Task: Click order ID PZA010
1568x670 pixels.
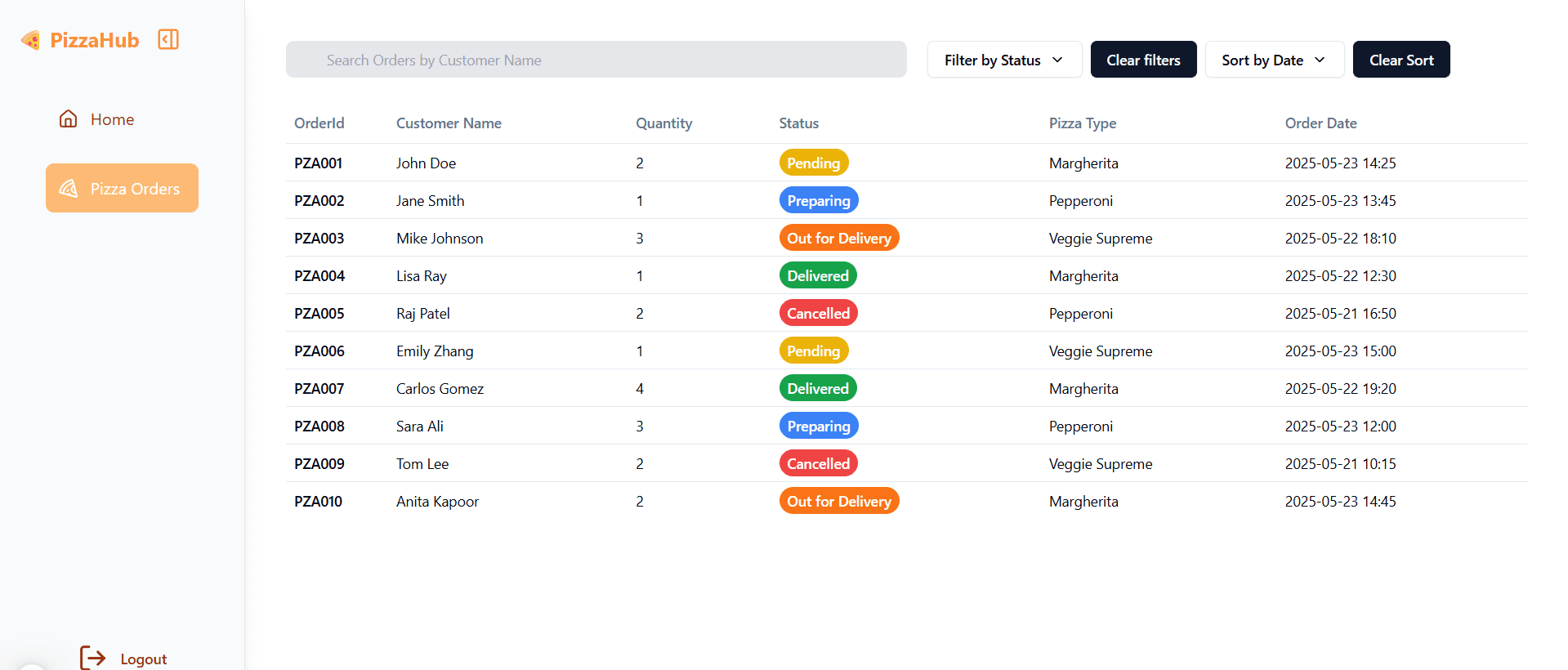Action: [319, 501]
